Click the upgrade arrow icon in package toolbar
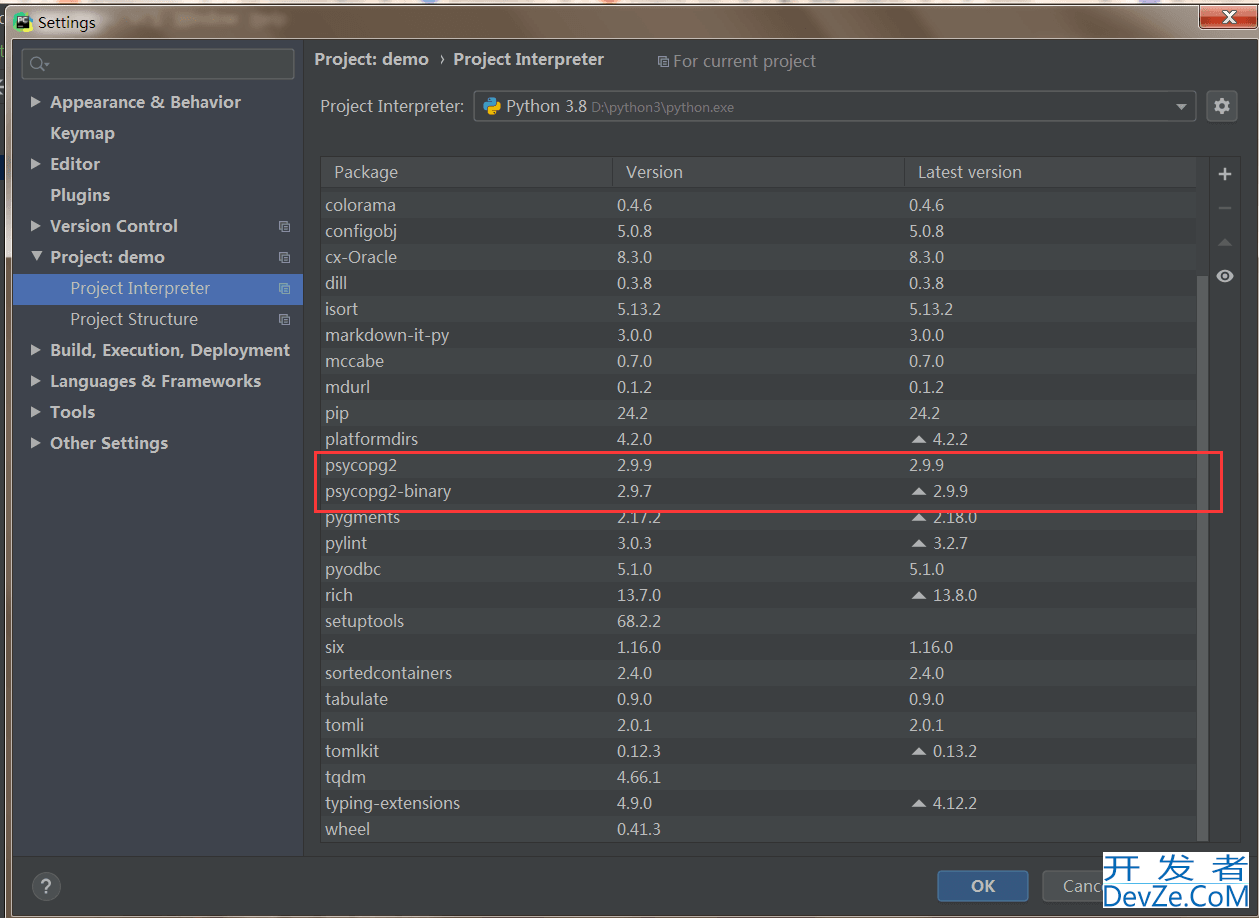 1224,242
